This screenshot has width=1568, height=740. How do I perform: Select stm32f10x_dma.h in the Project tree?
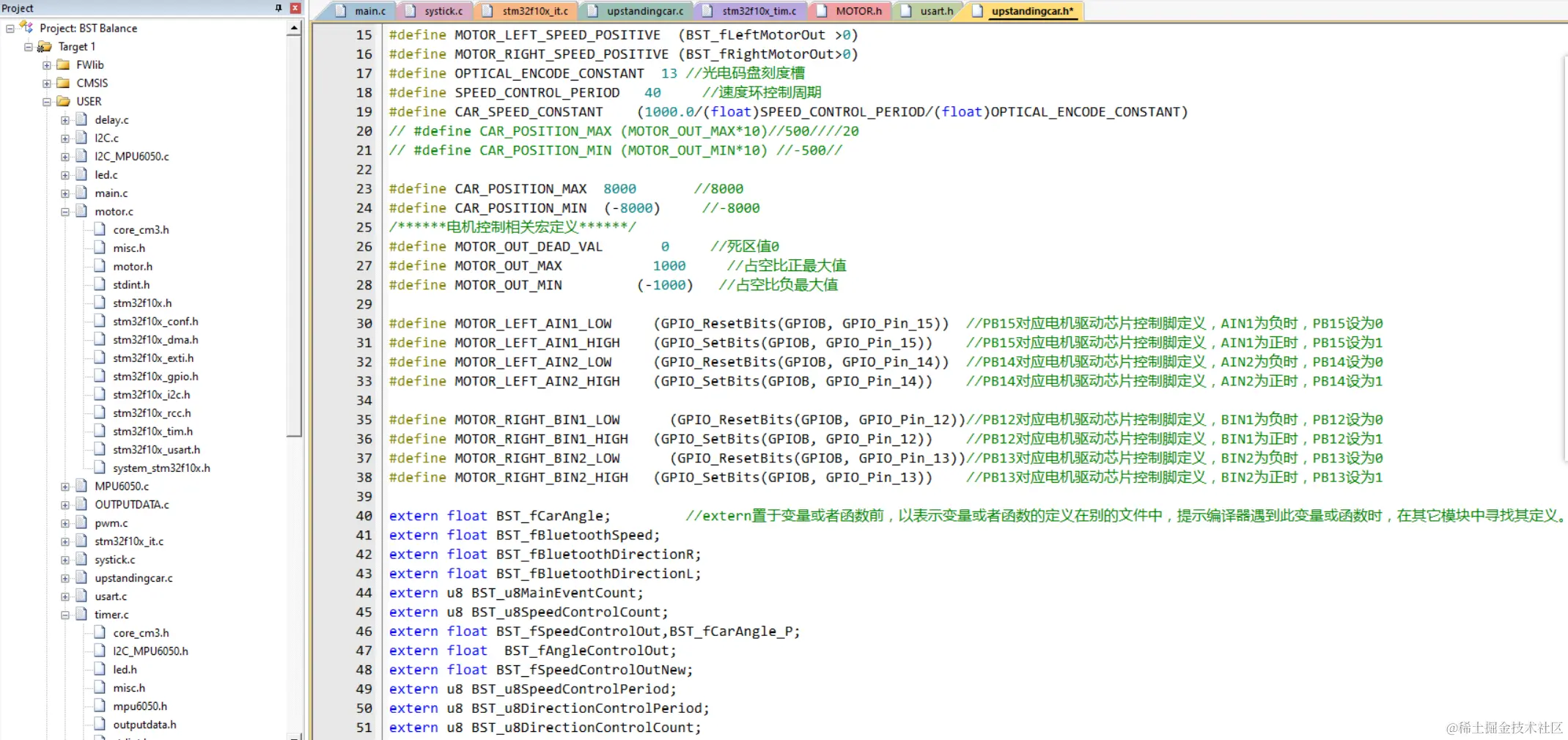point(155,339)
